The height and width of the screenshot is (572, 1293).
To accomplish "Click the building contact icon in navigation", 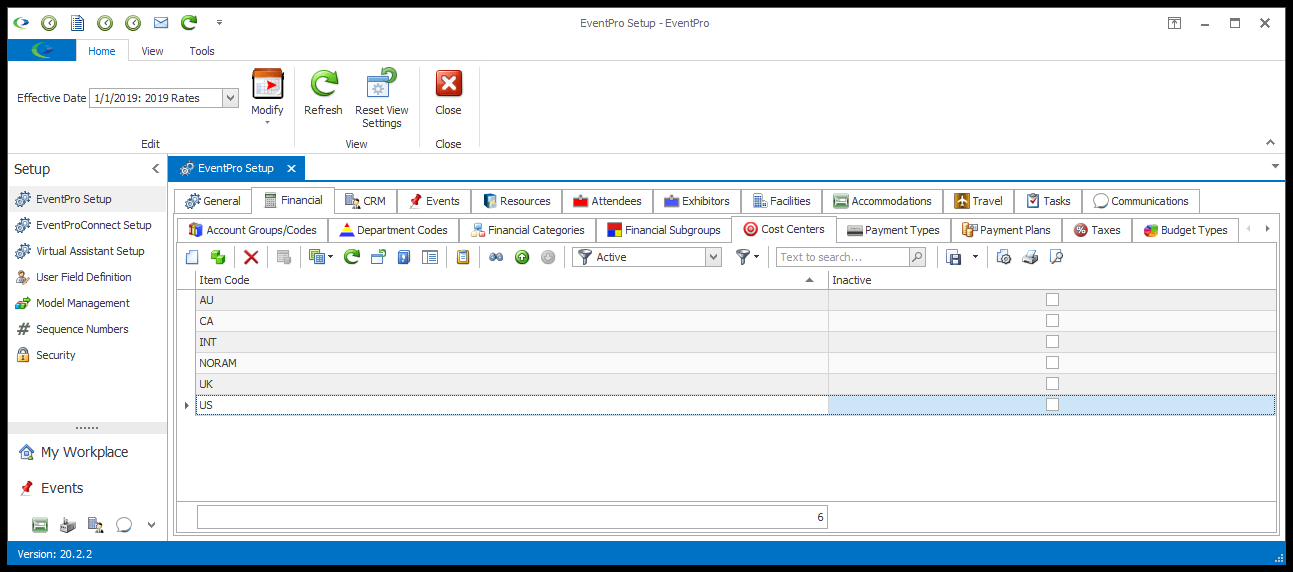I will click(96, 524).
